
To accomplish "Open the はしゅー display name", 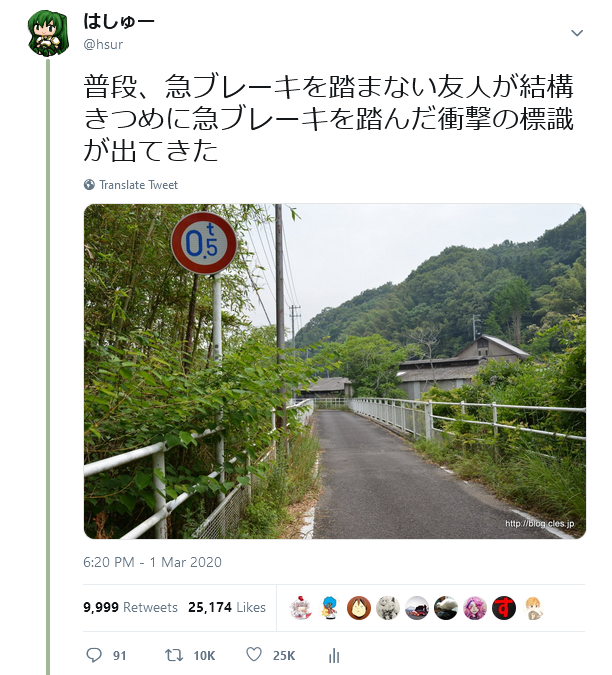I will [x=119, y=21].
